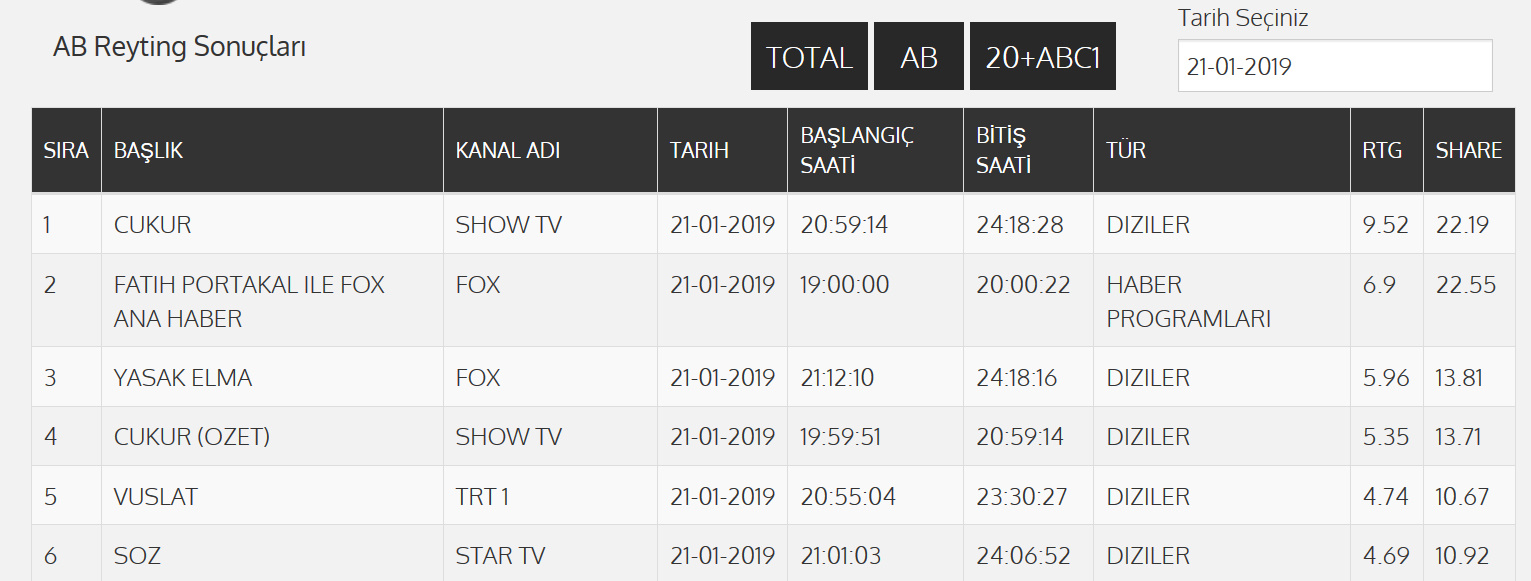Click the TOTAL ratings button

(x=809, y=57)
